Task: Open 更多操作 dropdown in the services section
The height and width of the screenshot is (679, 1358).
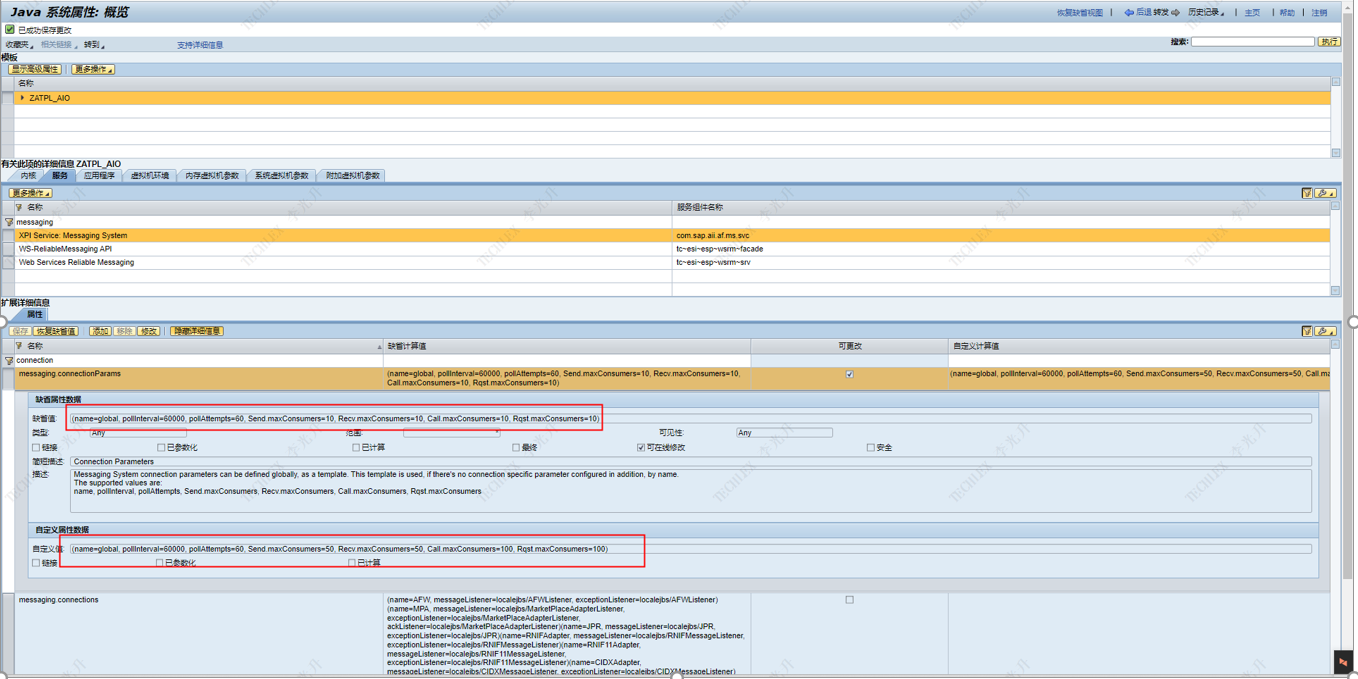Action: pyautogui.click(x=29, y=193)
